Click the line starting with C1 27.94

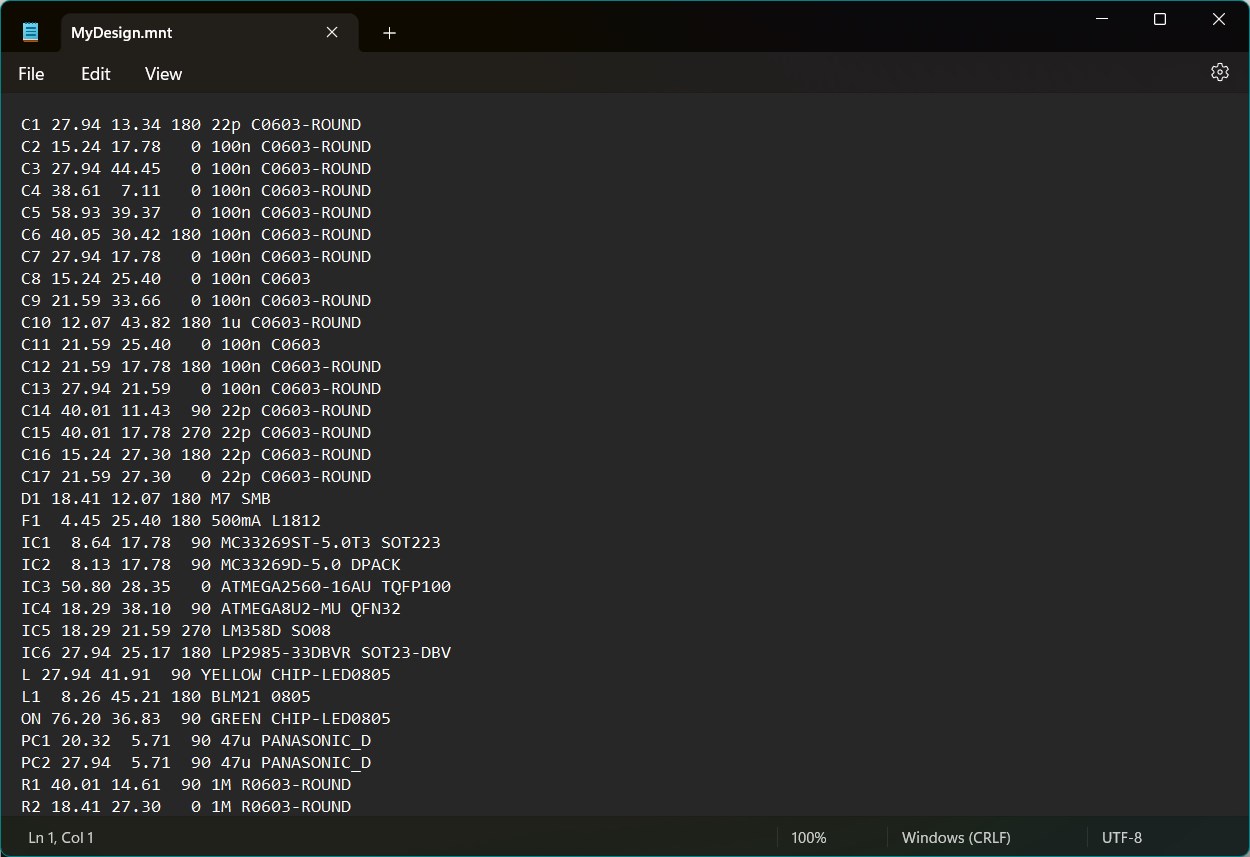tap(191, 125)
